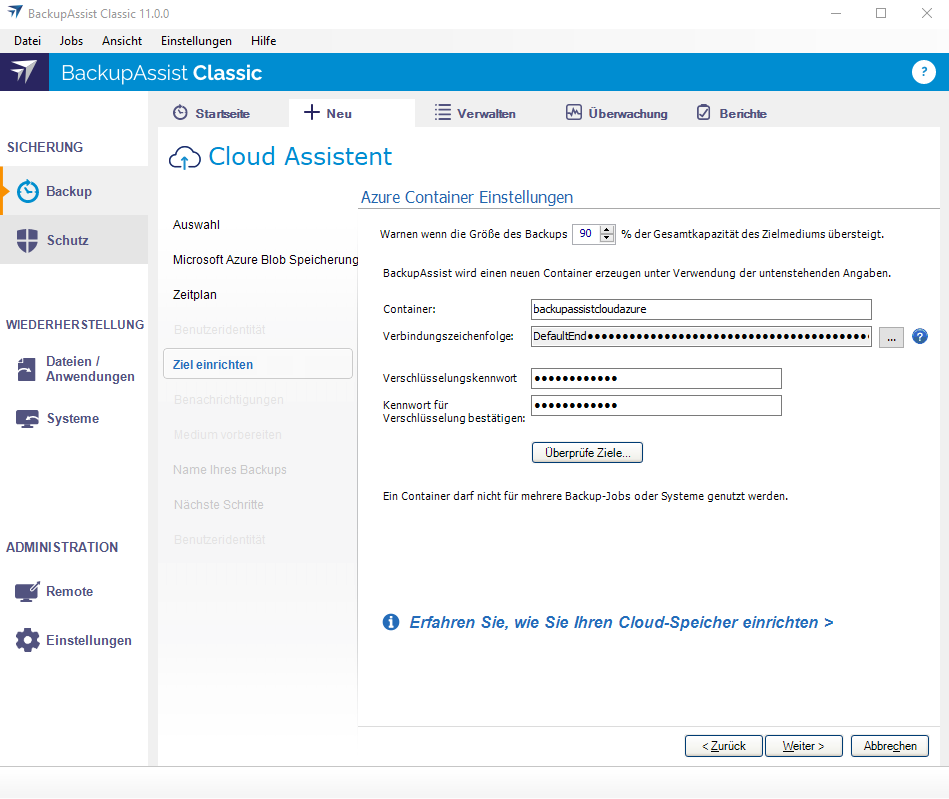Click the Container name input field

tap(701, 309)
